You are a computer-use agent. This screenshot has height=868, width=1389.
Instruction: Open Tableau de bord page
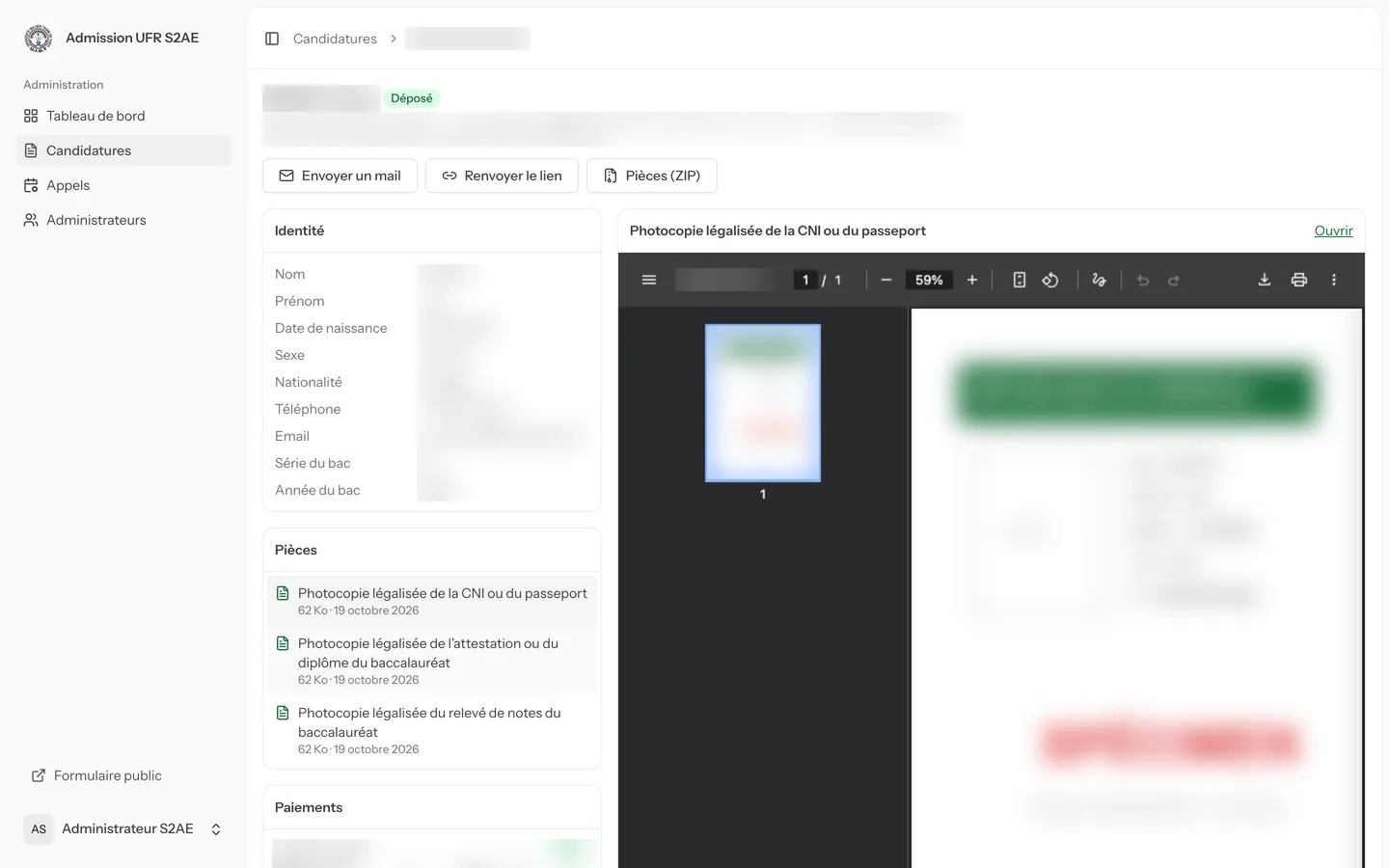click(x=123, y=116)
